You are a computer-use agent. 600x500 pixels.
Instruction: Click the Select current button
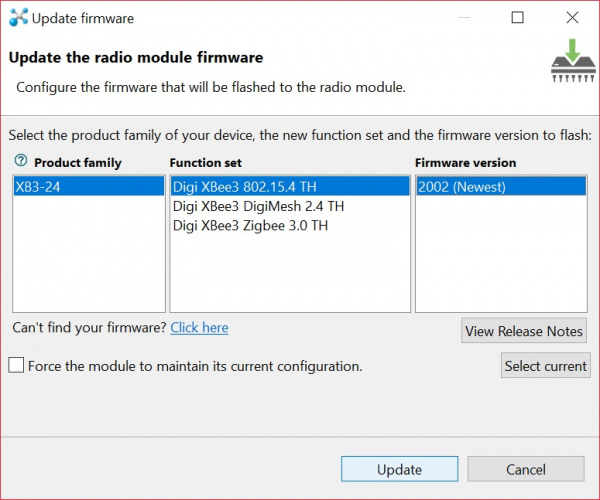coord(546,366)
